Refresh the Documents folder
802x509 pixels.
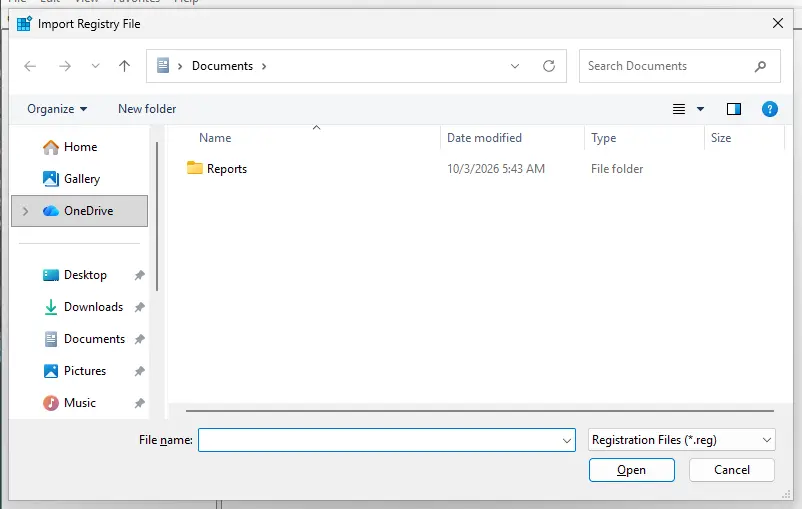point(549,66)
